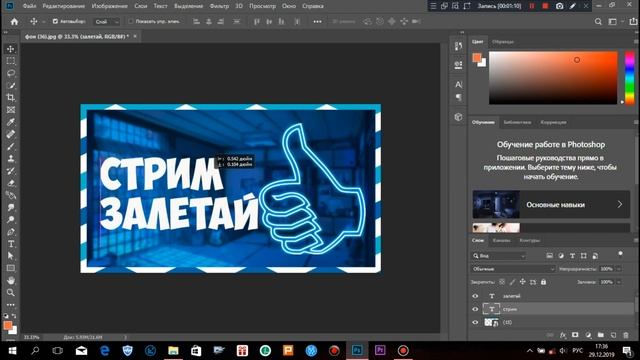Click the screenshot camera icon in recorder bar
The image size is (640, 360).
point(560,6)
